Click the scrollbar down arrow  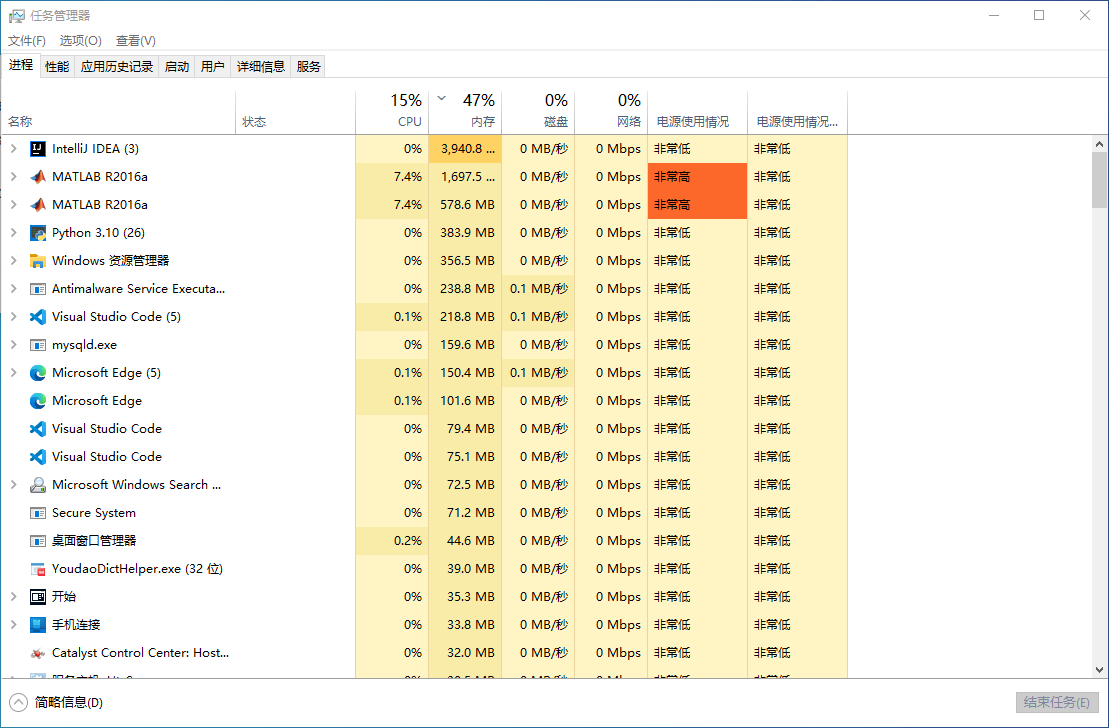pyautogui.click(x=1099, y=669)
